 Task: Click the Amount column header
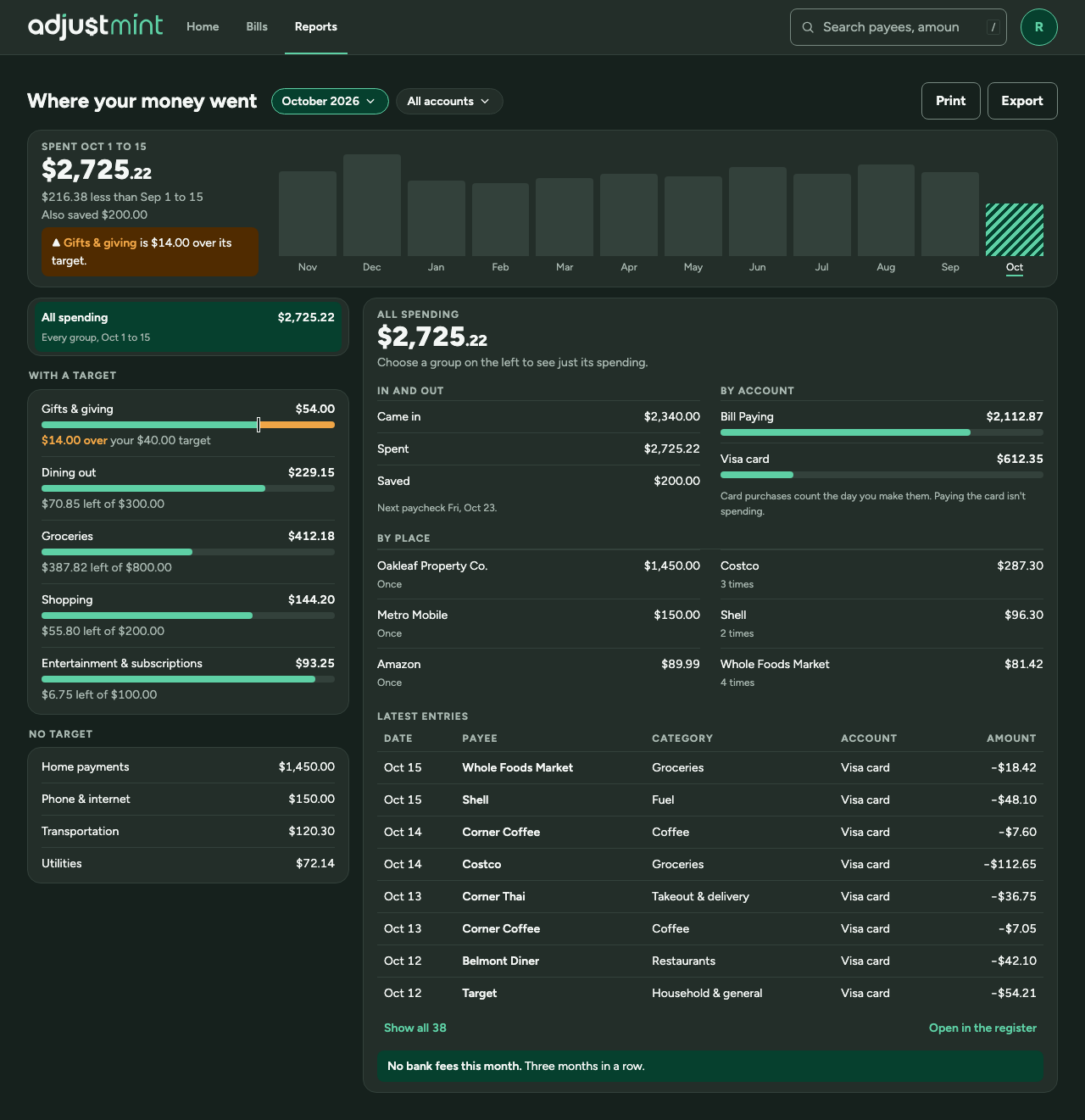(1011, 738)
